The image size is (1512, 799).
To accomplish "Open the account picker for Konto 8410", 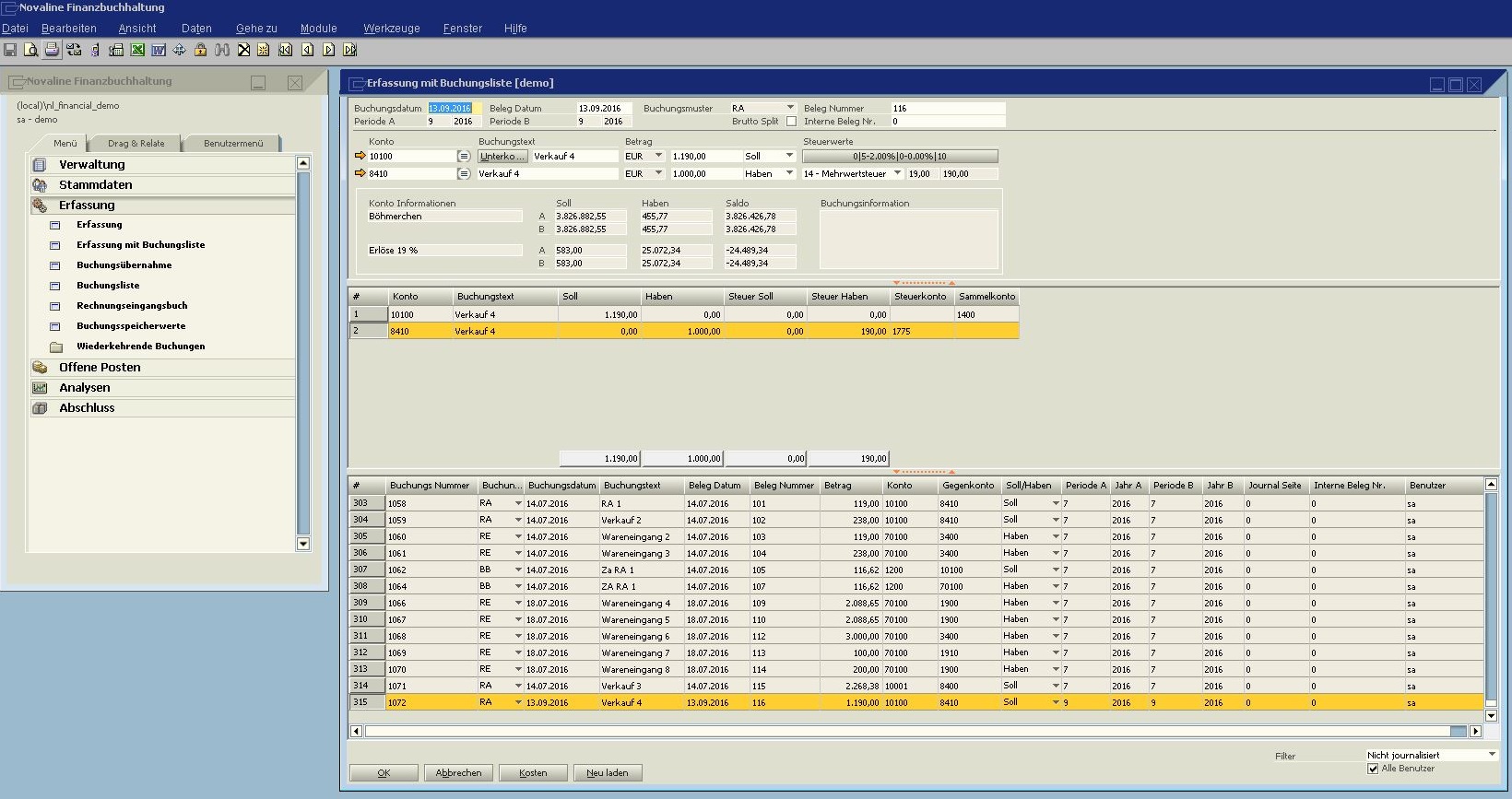I will [x=464, y=173].
